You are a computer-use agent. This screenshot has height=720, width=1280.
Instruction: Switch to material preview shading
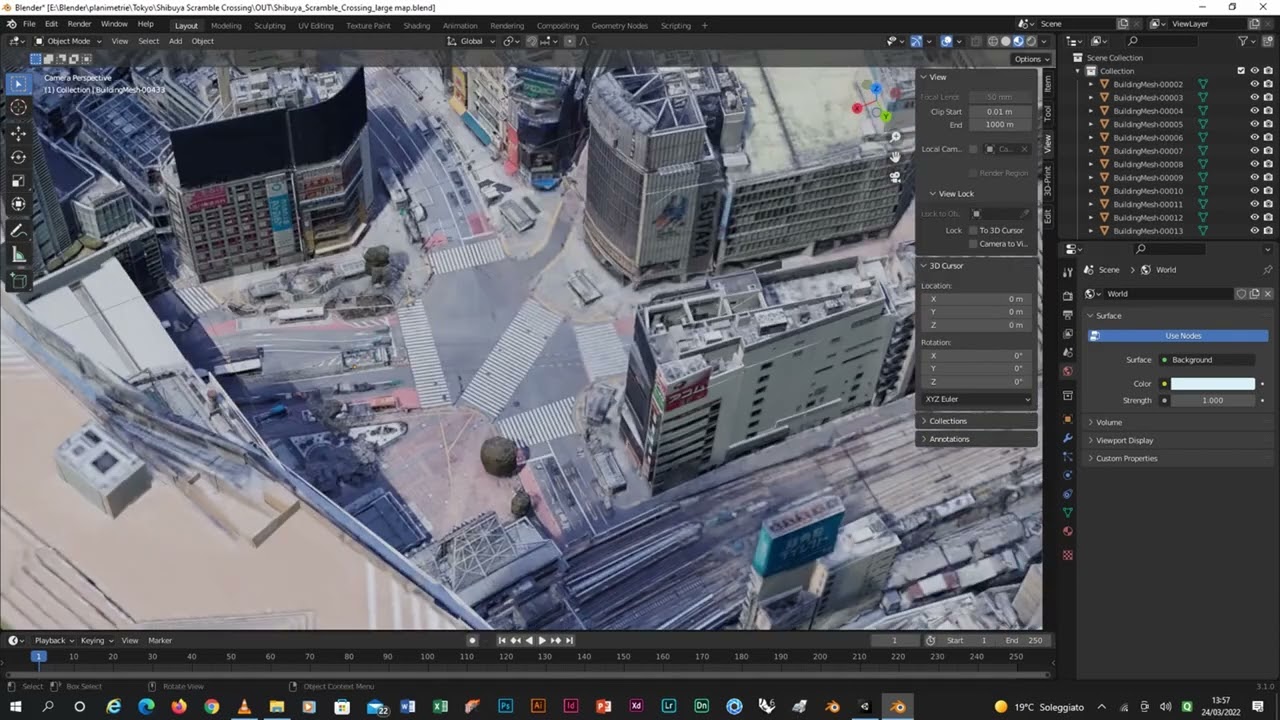[1018, 41]
